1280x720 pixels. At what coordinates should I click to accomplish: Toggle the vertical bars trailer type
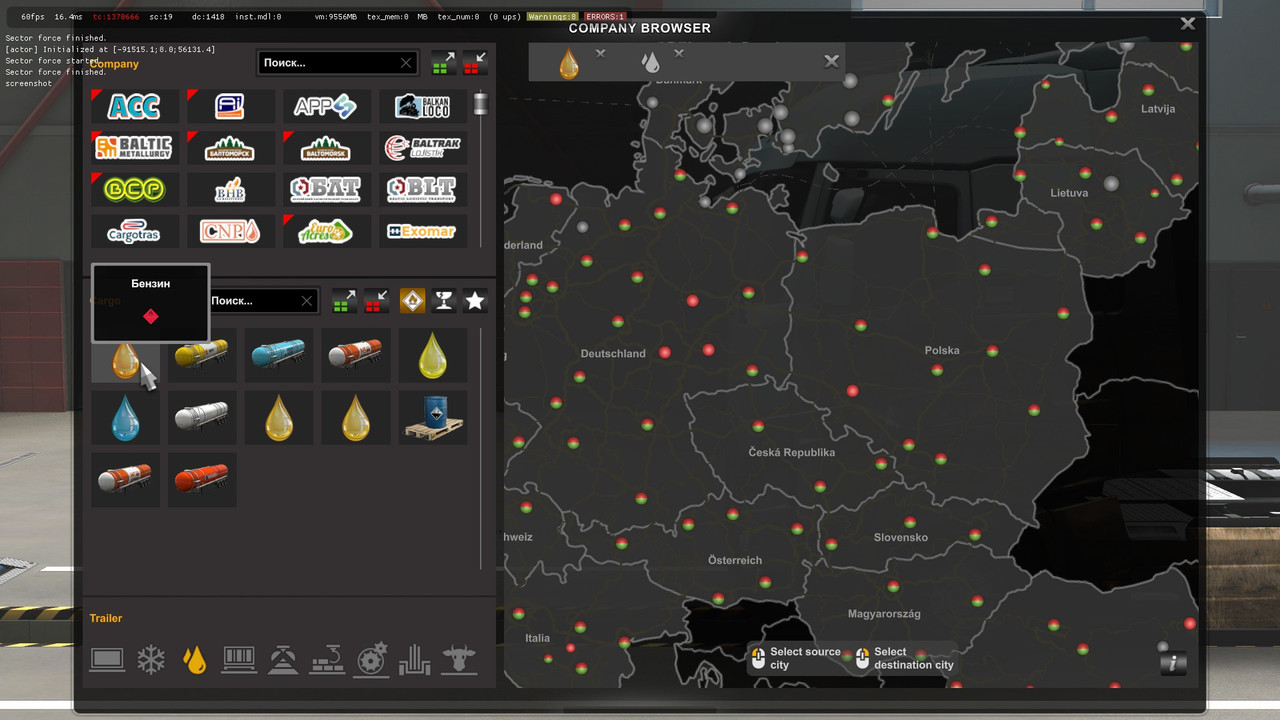415,660
